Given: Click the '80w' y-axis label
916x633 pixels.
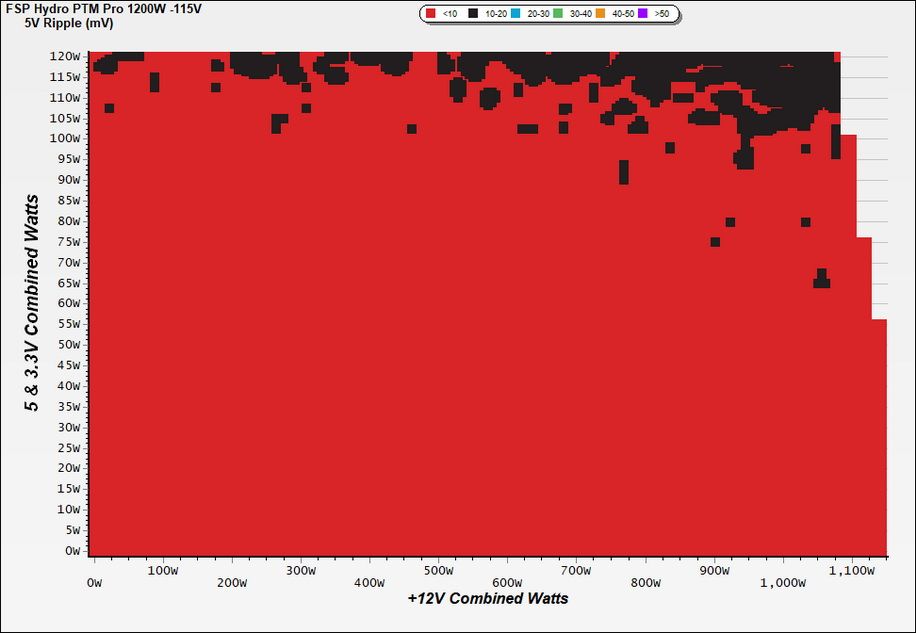Looking at the screenshot, I should [x=68, y=221].
